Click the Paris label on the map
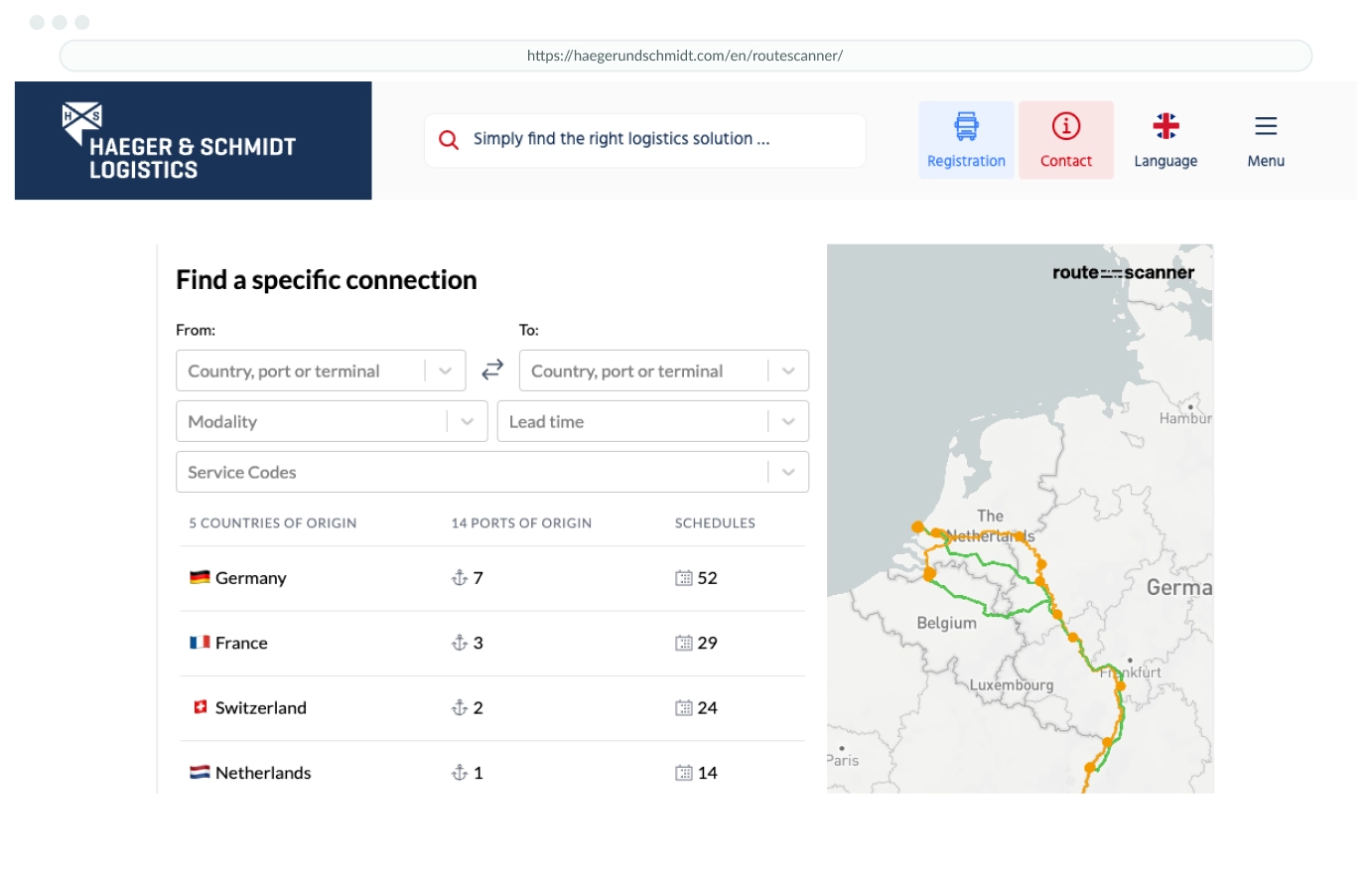This screenshot has width=1372, height=892. click(843, 760)
